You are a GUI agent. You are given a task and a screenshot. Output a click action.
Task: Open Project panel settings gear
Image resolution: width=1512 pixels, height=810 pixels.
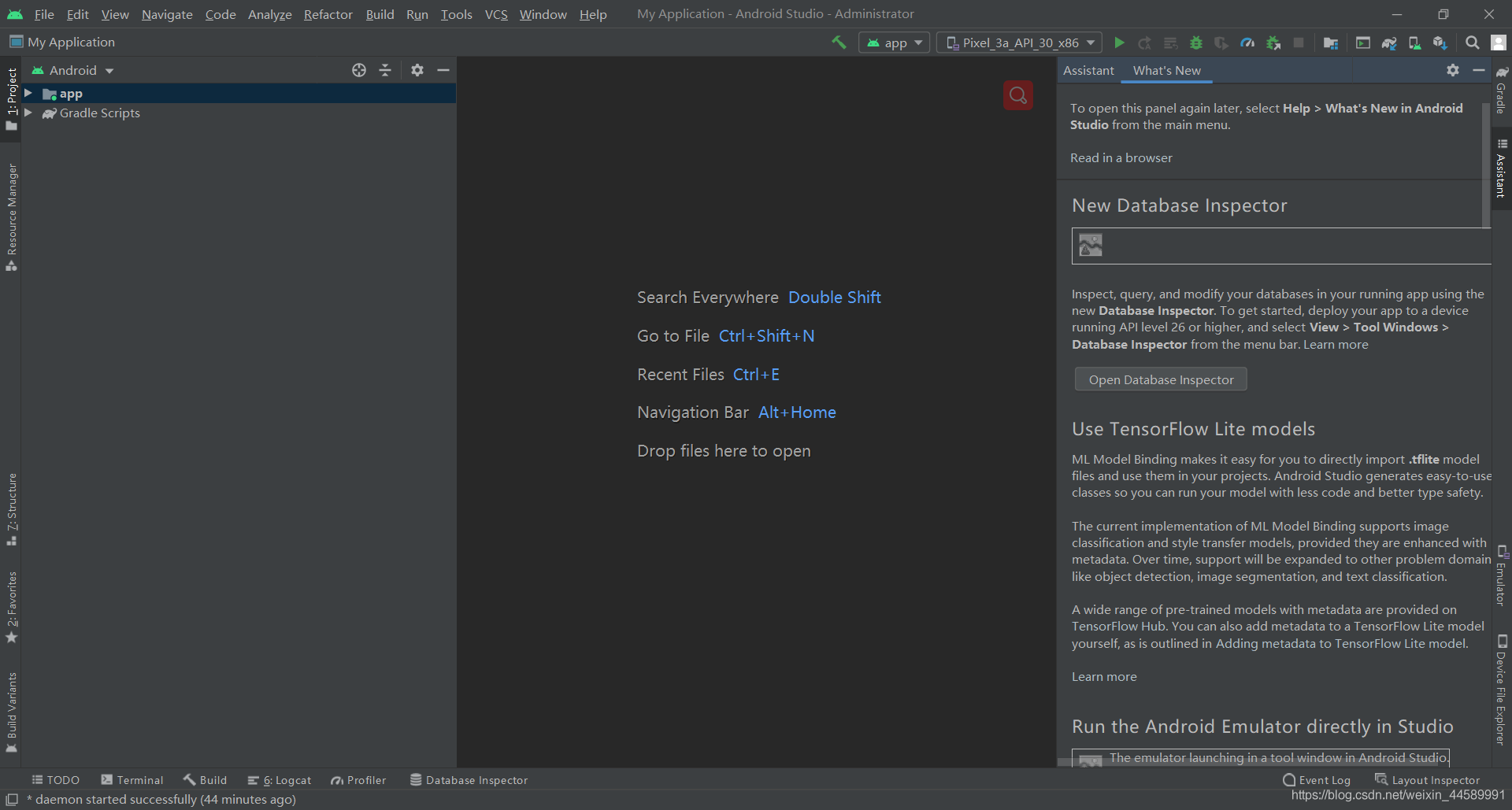point(417,70)
